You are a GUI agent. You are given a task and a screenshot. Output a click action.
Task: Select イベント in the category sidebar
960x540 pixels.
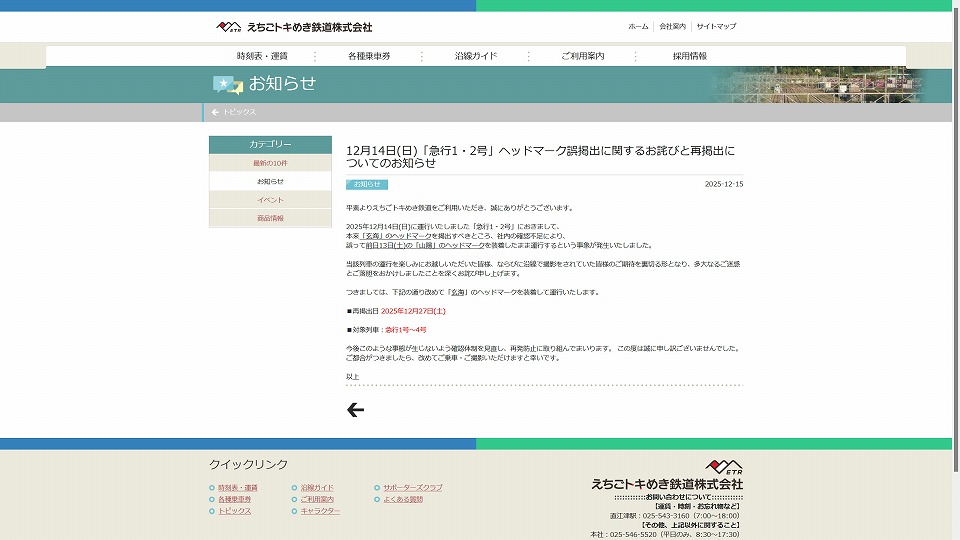tap(270, 200)
